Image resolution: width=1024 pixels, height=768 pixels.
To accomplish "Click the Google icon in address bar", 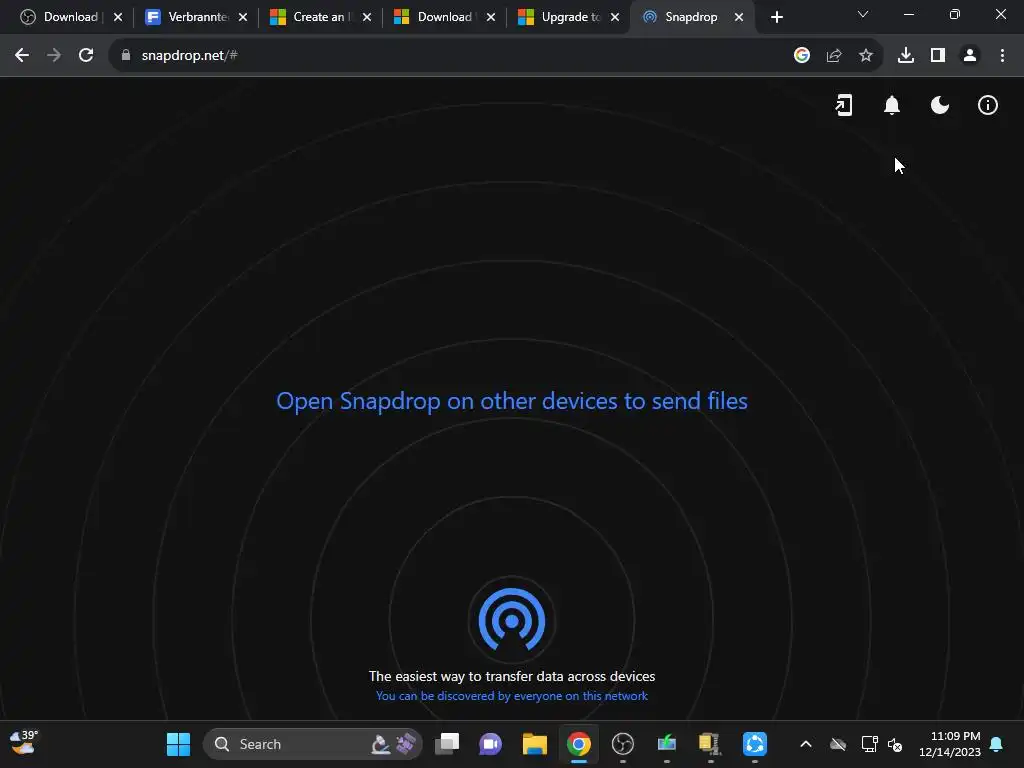I will tap(801, 56).
